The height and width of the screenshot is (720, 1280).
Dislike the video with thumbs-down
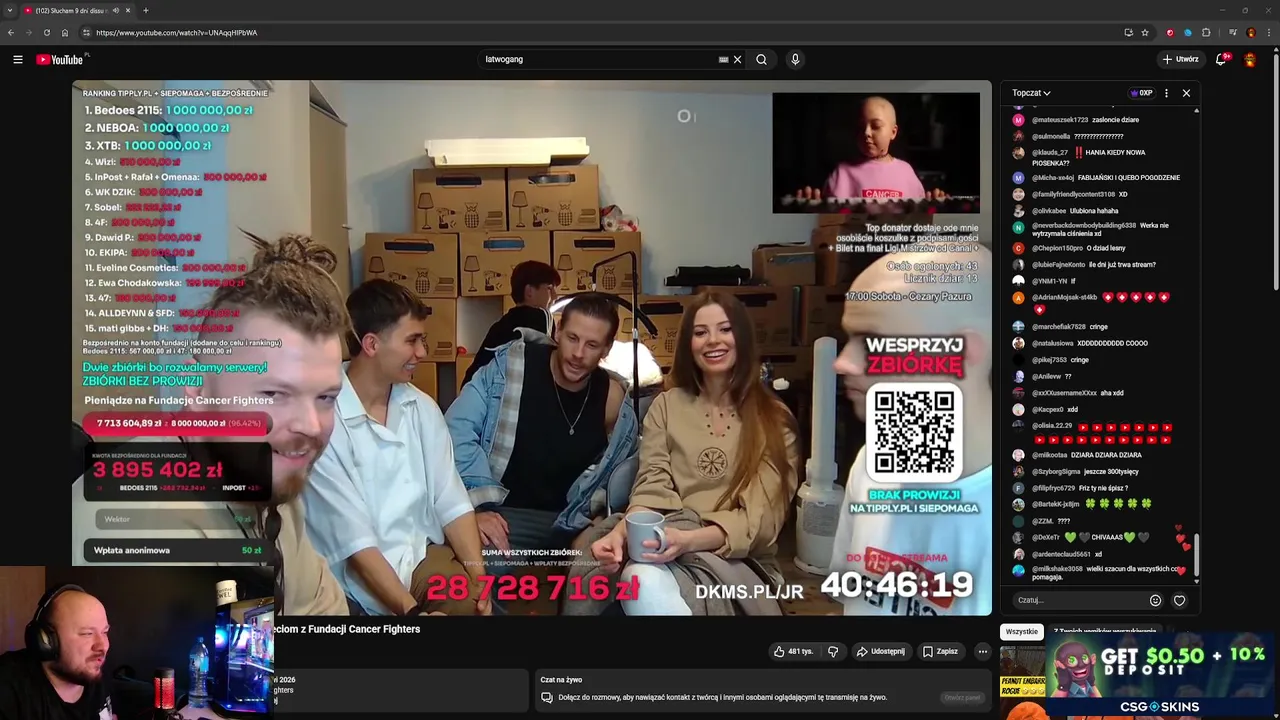[833, 651]
